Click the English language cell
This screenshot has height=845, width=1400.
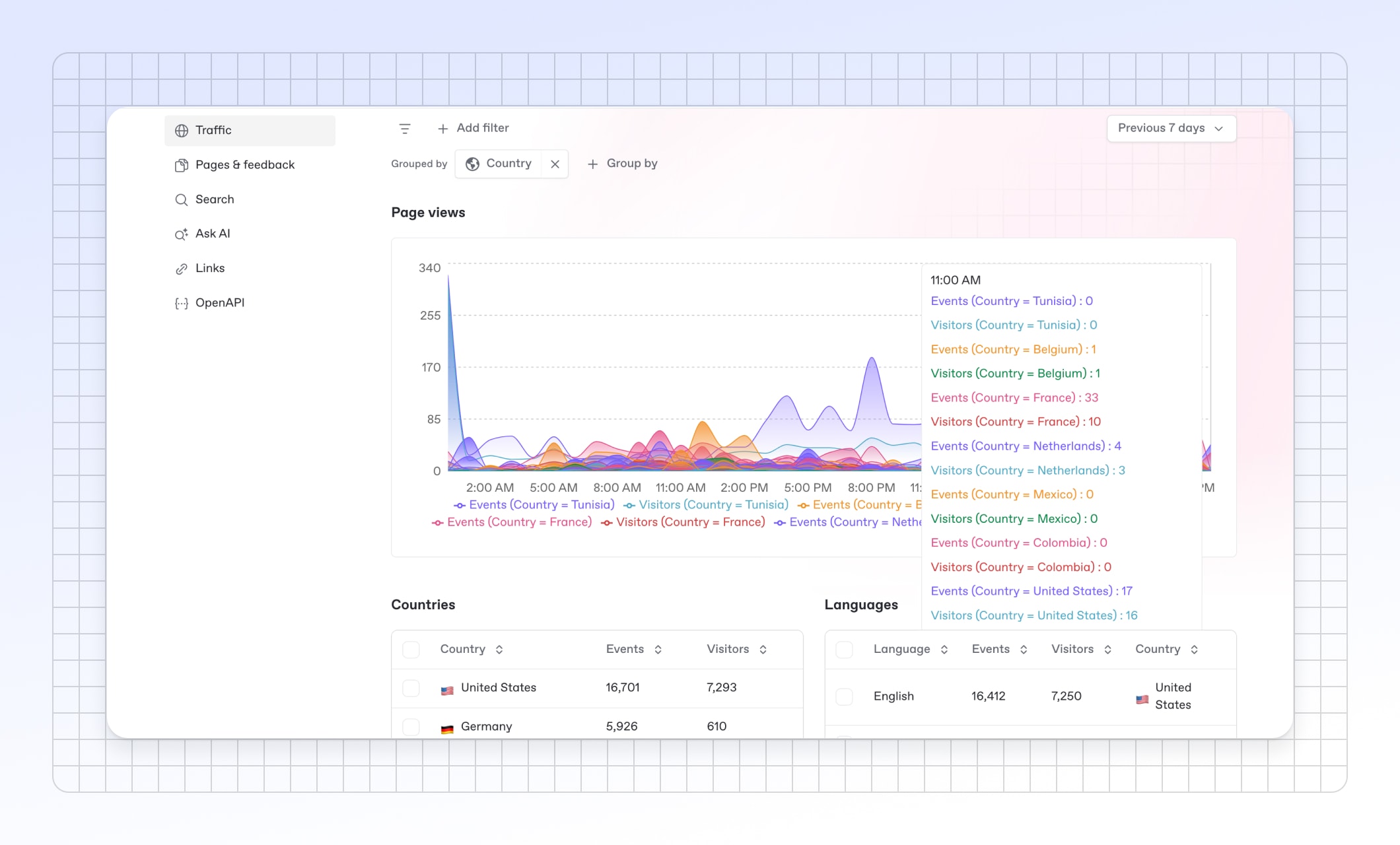pyautogui.click(x=893, y=696)
